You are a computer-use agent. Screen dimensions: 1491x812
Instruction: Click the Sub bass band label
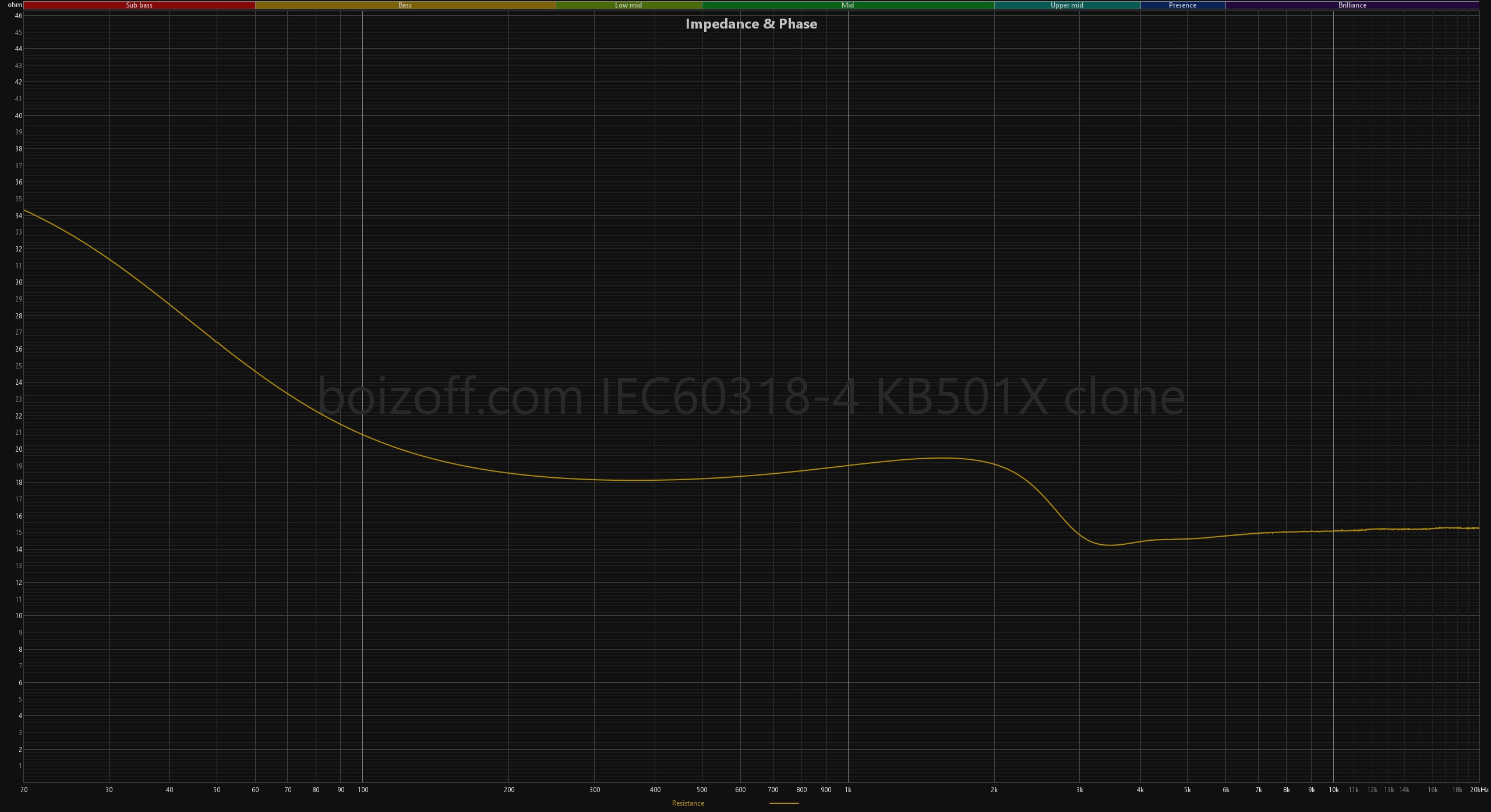(x=139, y=5)
